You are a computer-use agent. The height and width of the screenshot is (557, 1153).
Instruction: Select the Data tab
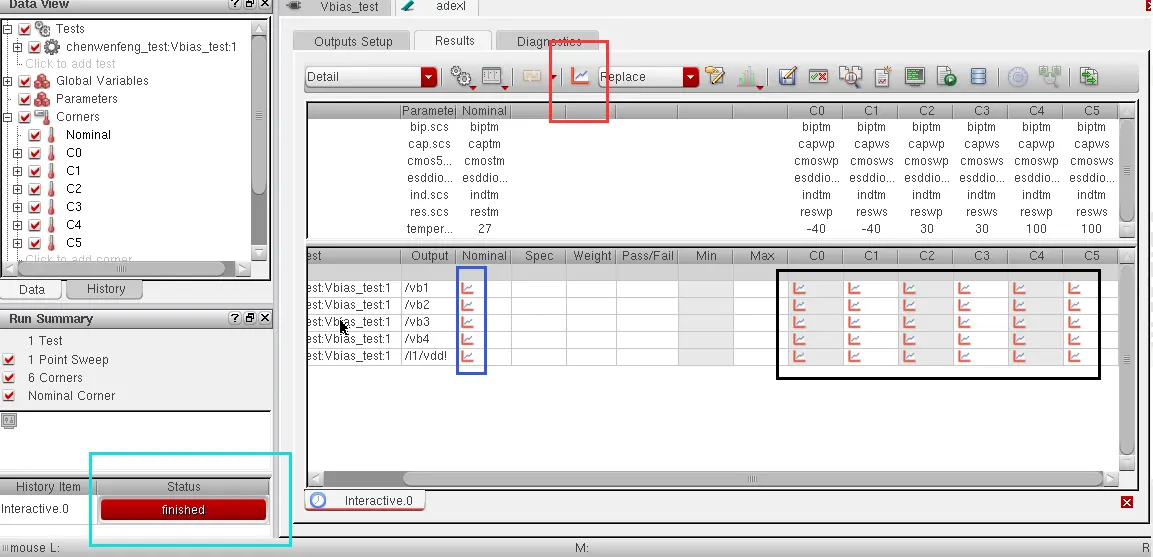click(32, 289)
